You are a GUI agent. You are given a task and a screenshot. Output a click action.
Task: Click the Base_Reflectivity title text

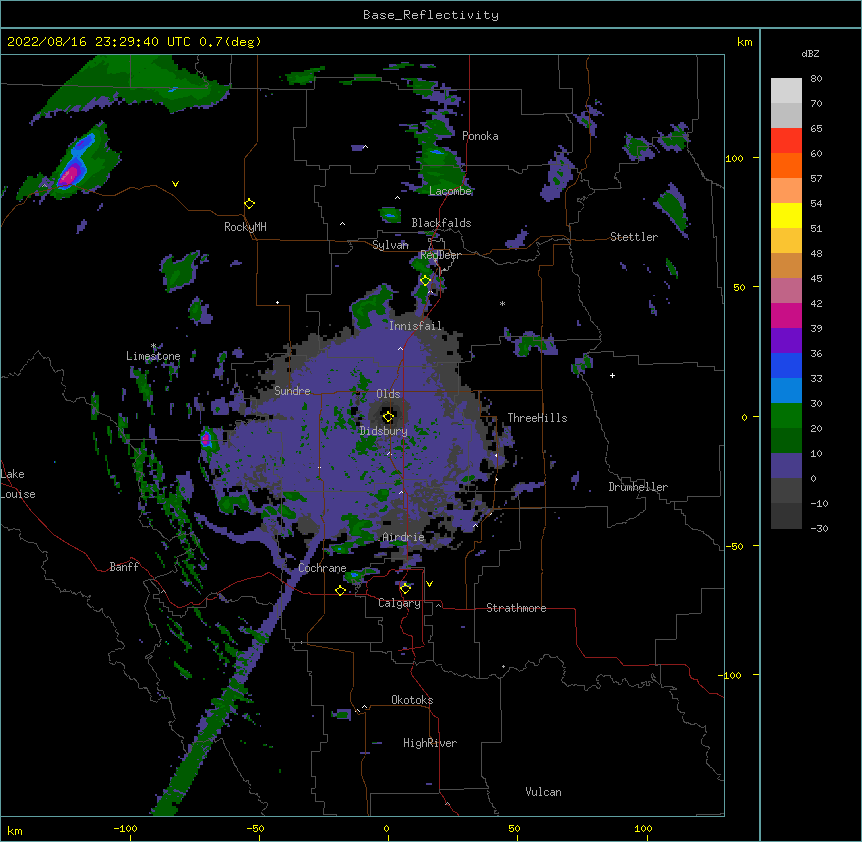pos(431,15)
